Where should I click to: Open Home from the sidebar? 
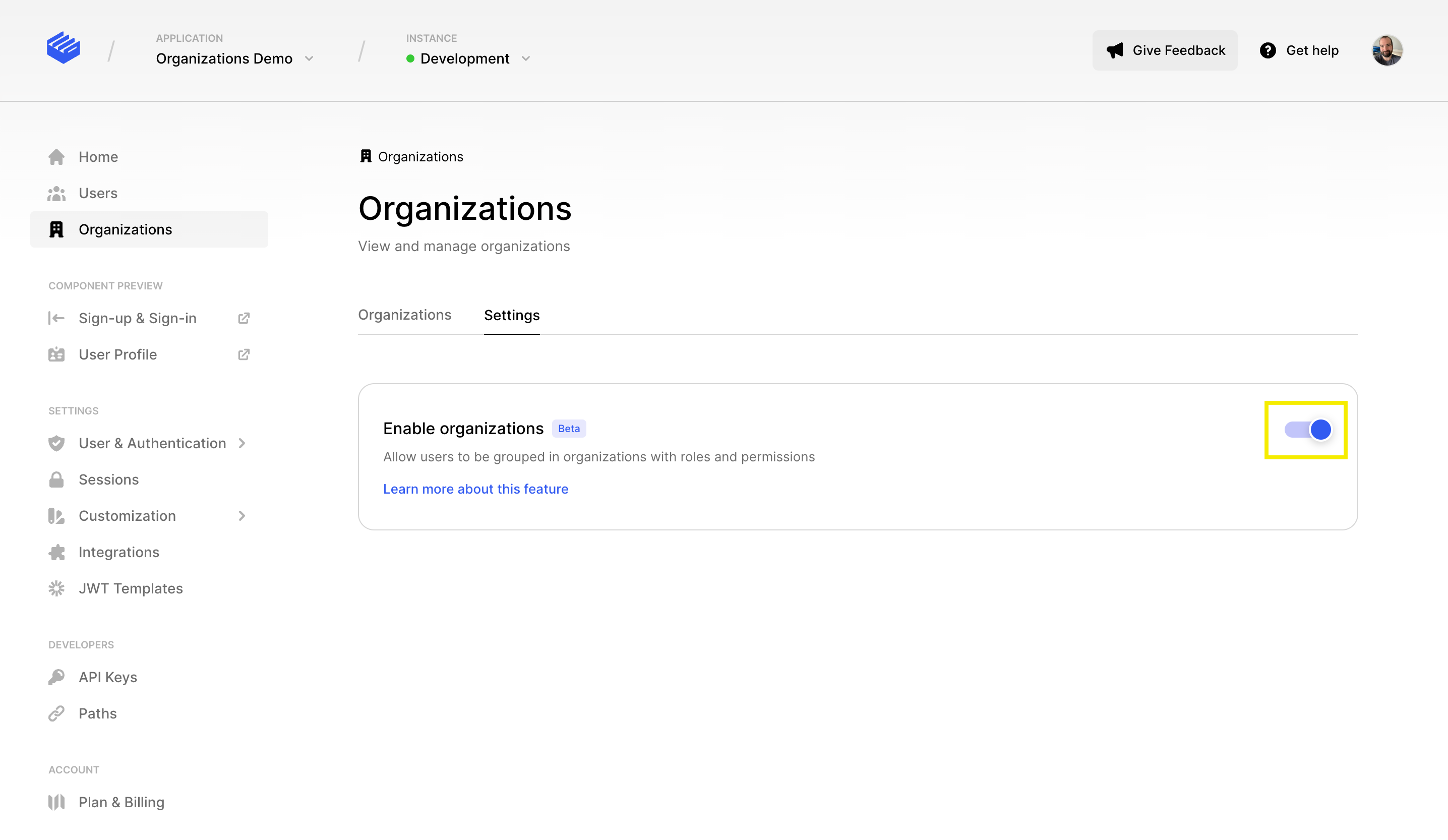tap(98, 157)
